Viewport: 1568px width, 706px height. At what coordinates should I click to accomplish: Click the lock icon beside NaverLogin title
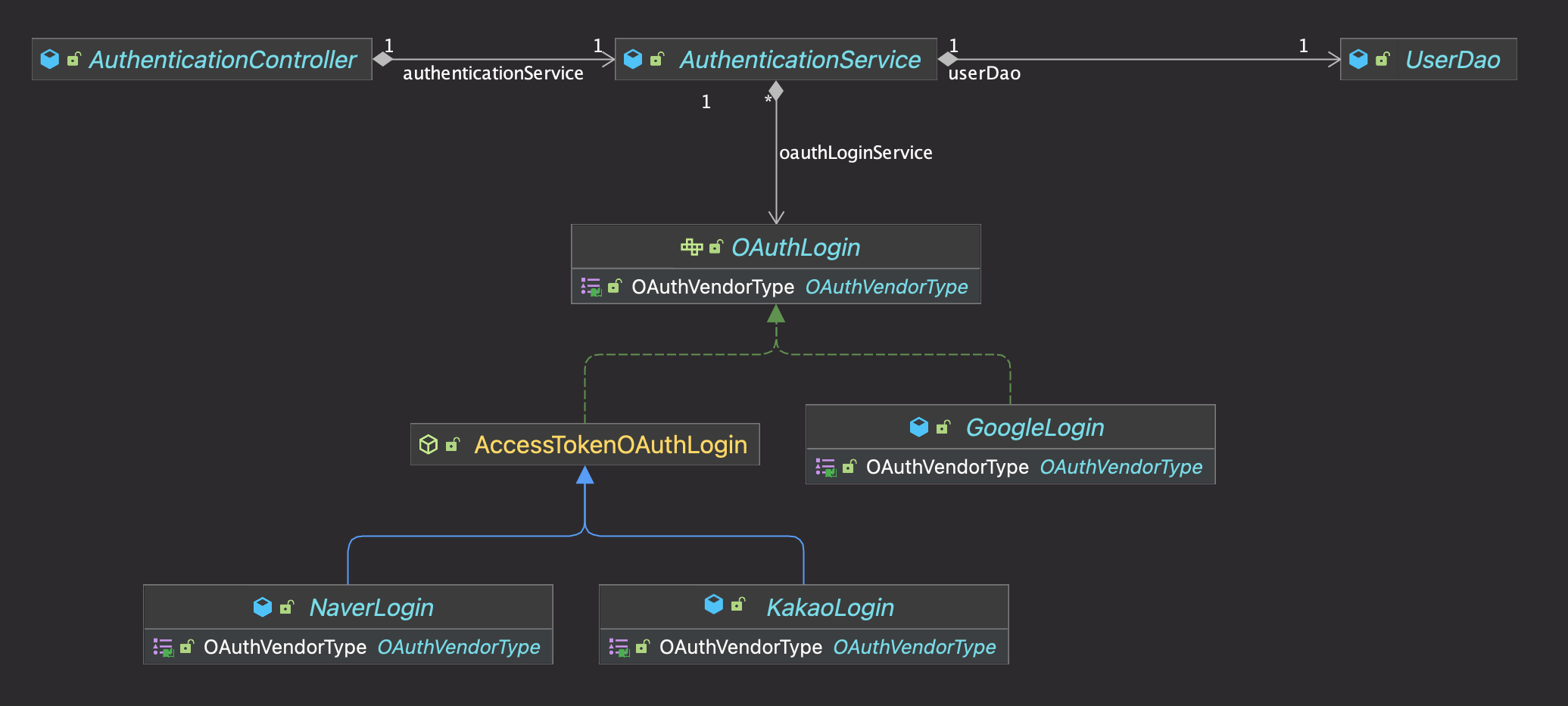pos(287,607)
